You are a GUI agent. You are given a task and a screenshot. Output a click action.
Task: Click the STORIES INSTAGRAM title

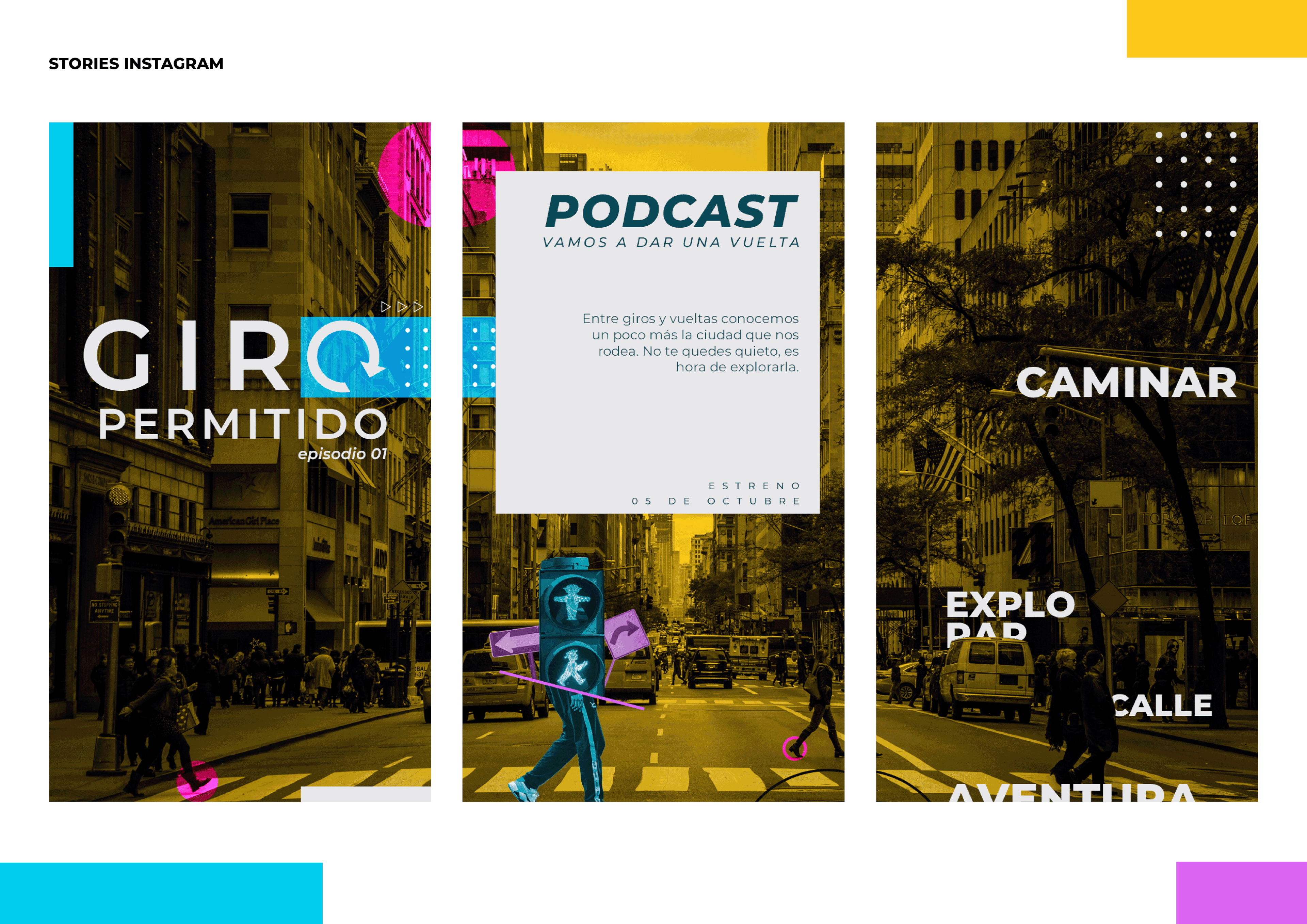136,63
